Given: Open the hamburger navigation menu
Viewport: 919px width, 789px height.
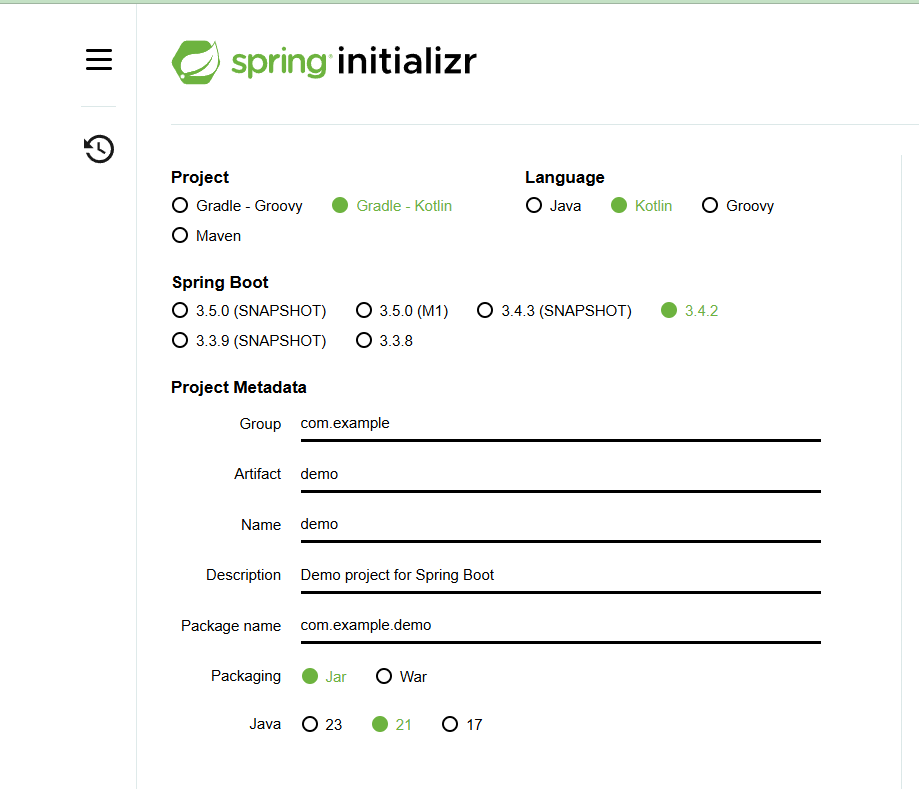Looking at the screenshot, I should (98, 59).
